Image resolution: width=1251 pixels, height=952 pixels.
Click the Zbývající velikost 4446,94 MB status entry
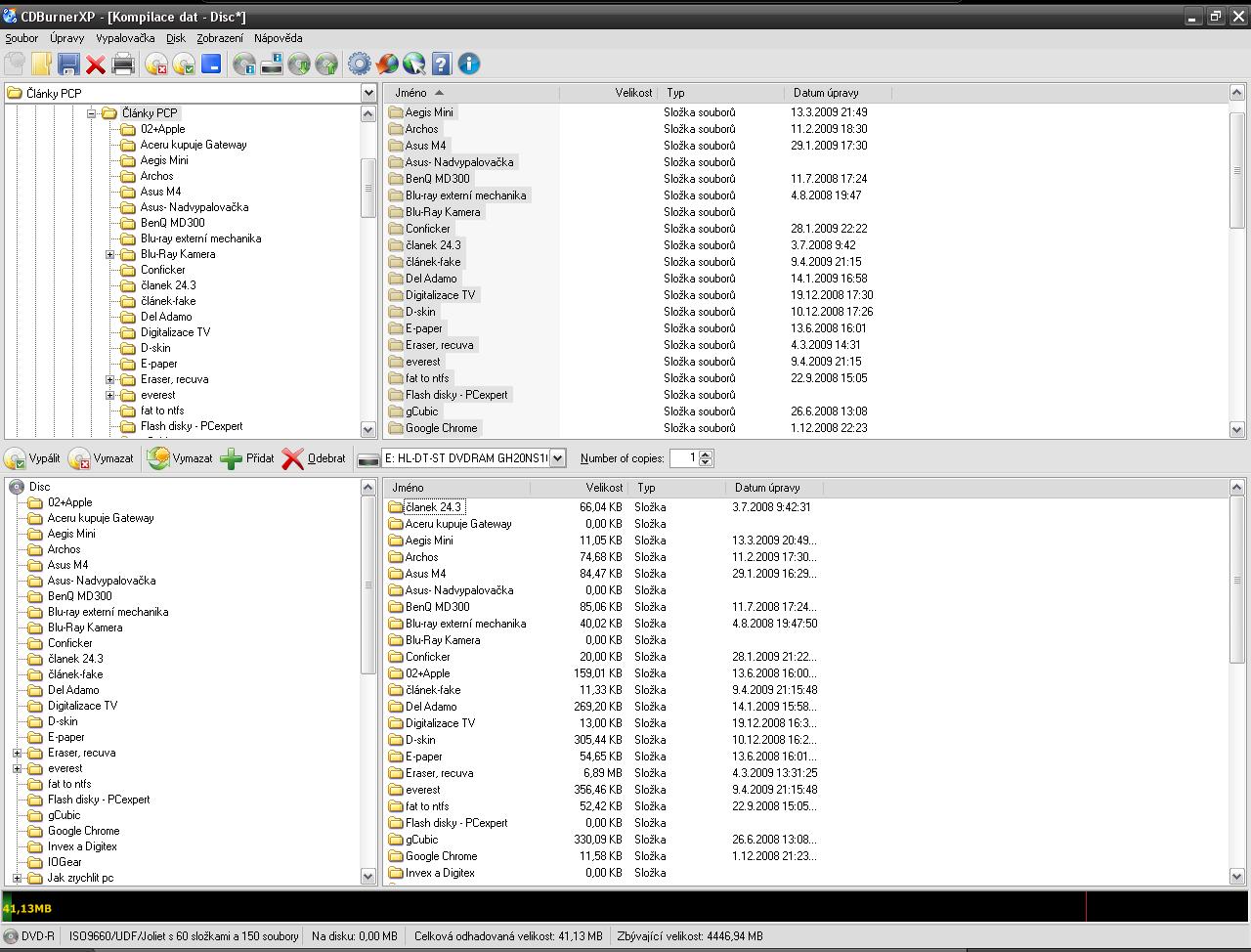point(690,936)
